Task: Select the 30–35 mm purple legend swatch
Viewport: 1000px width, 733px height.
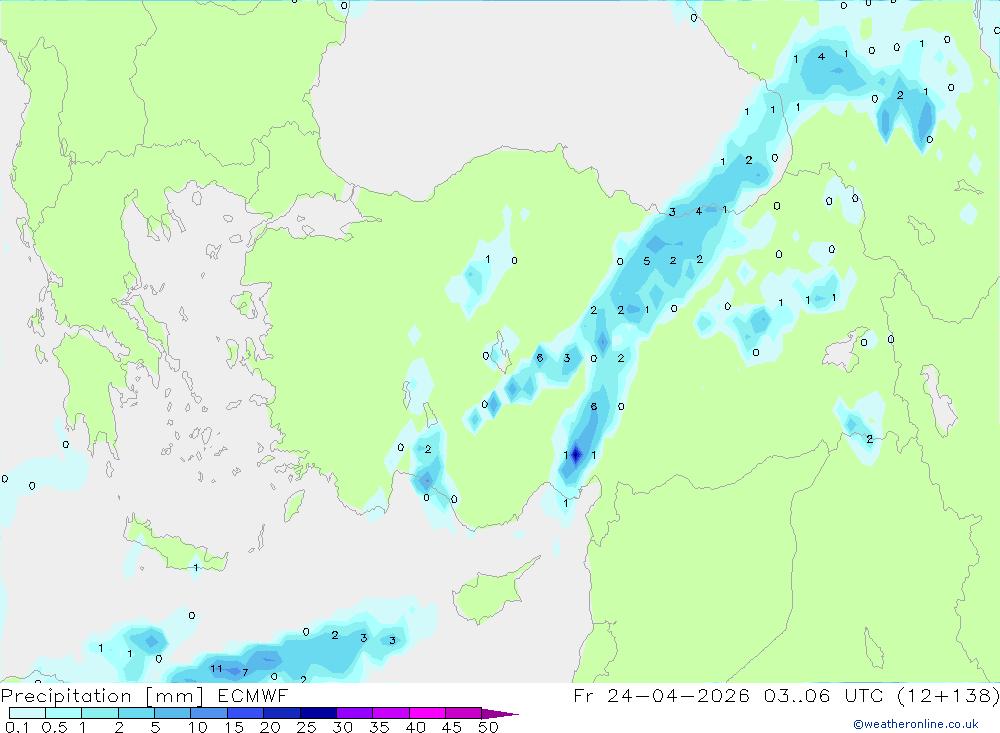Action: click(x=355, y=713)
